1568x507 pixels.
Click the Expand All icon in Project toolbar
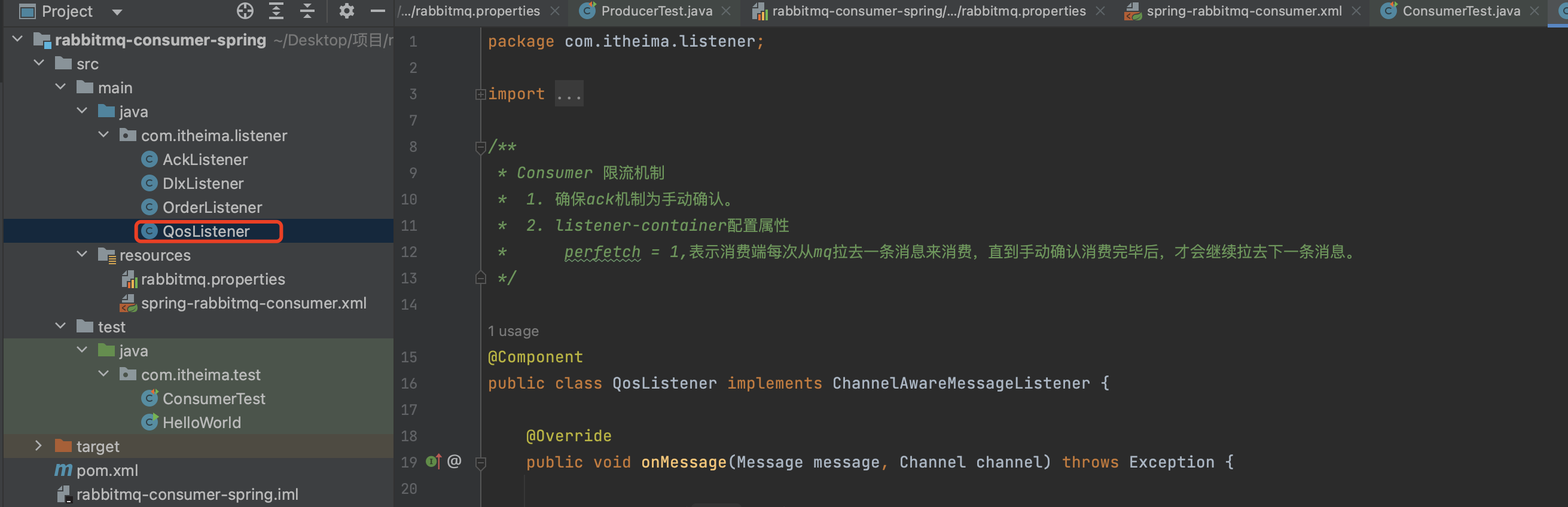pyautogui.click(x=276, y=11)
